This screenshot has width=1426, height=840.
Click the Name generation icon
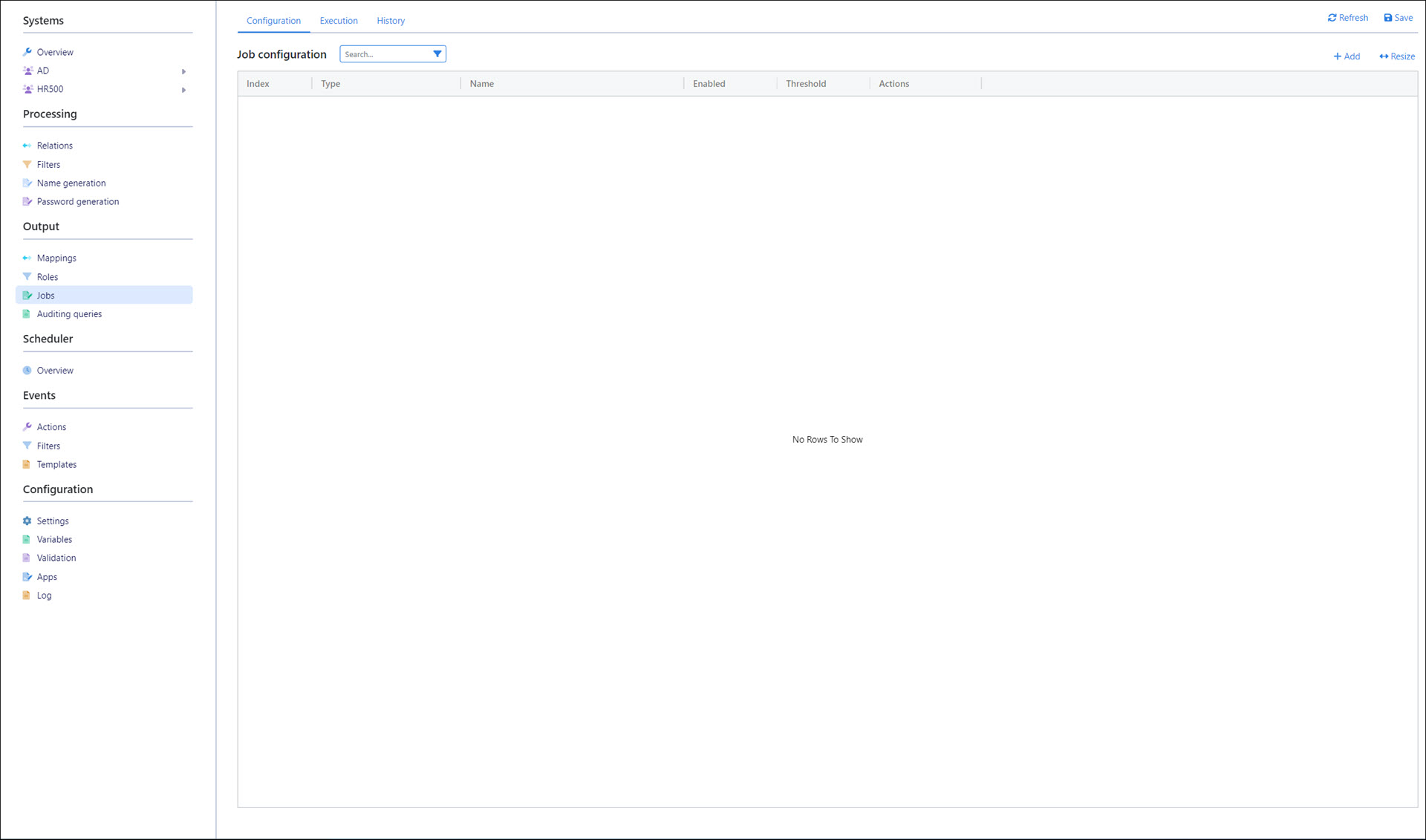(27, 183)
